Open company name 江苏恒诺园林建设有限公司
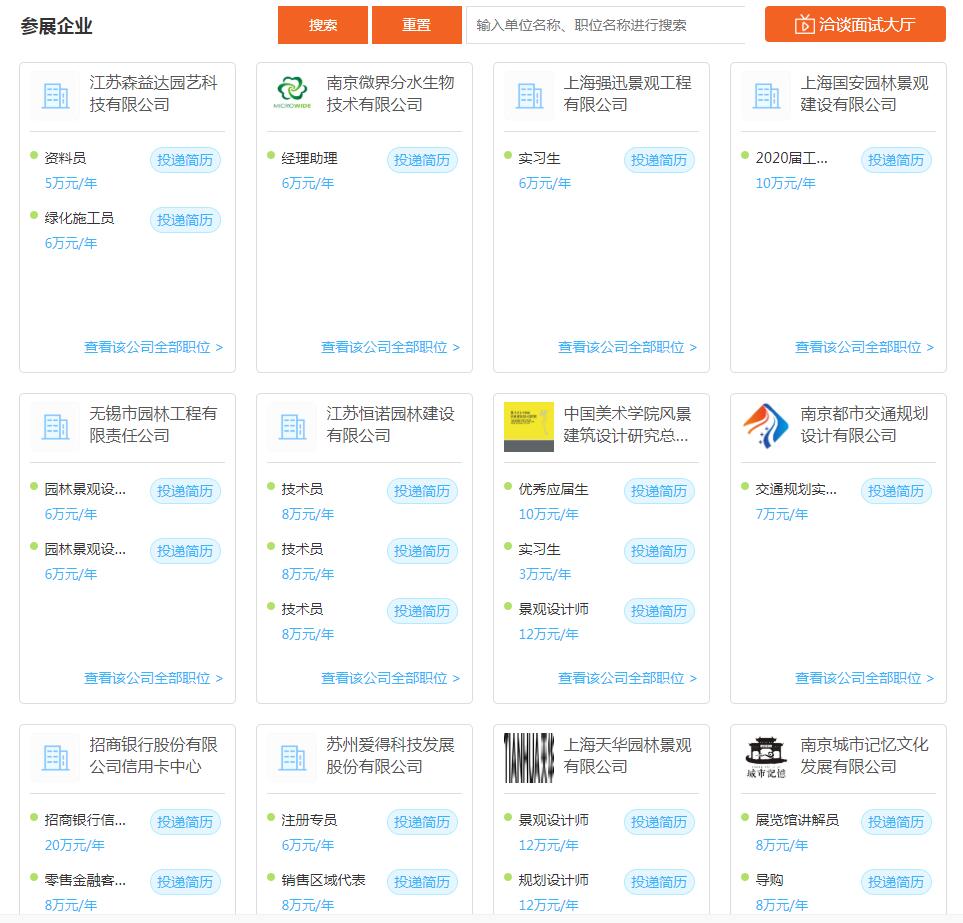 [x=391, y=424]
